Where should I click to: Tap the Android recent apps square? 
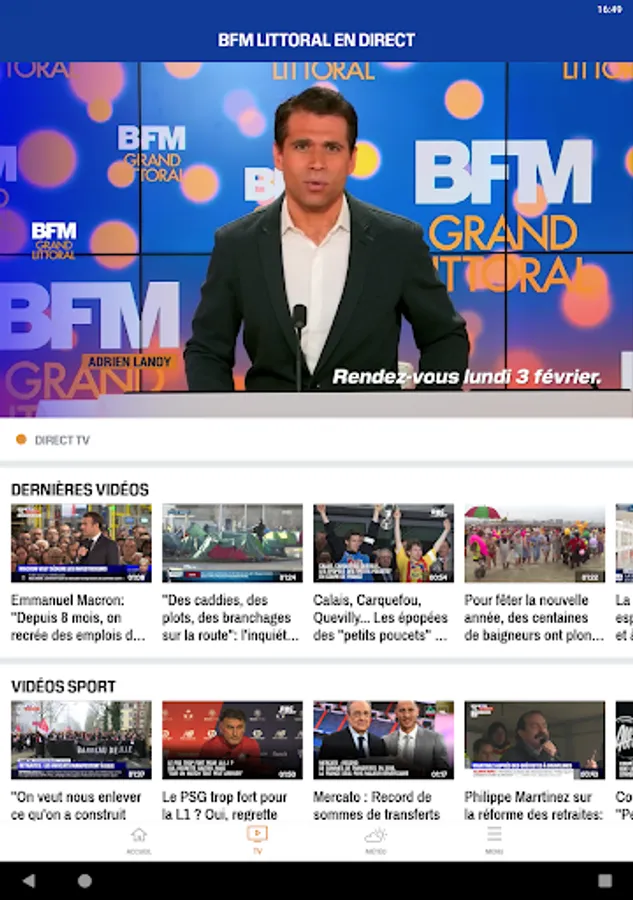click(x=605, y=880)
